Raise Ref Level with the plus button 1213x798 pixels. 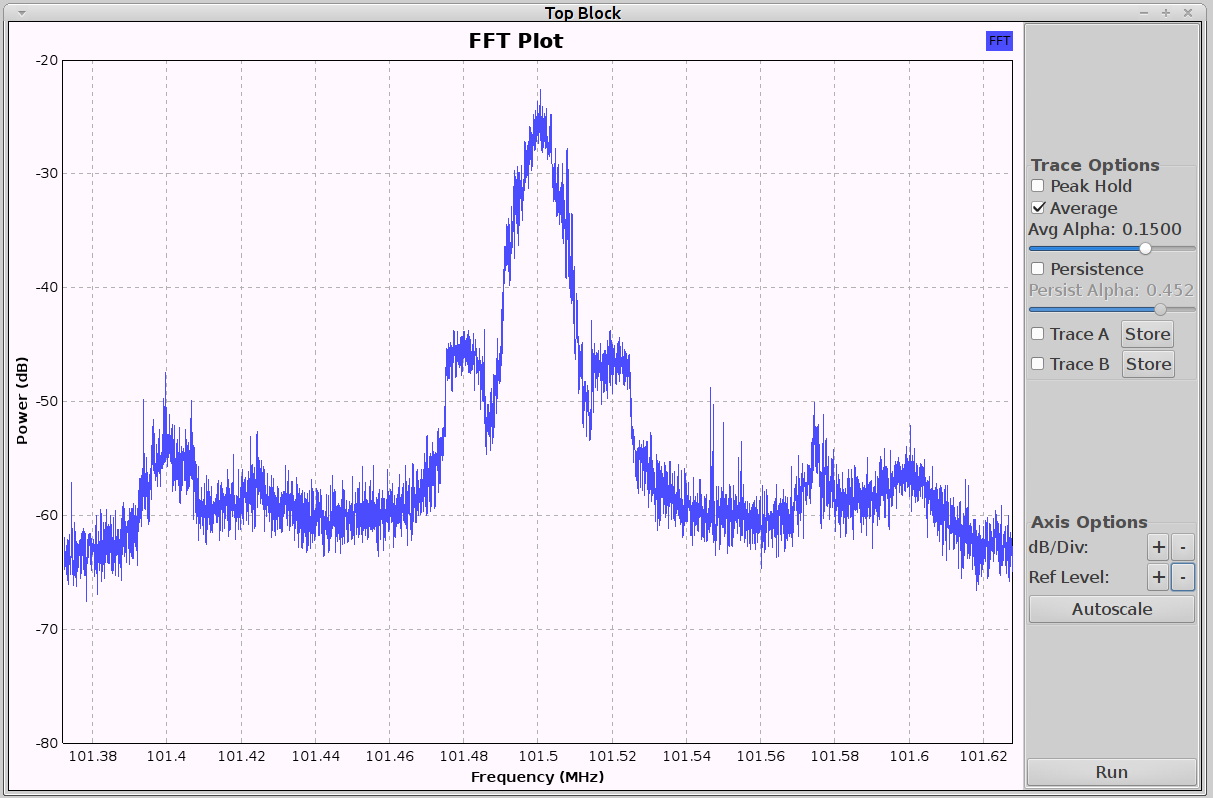[x=1157, y=577]
